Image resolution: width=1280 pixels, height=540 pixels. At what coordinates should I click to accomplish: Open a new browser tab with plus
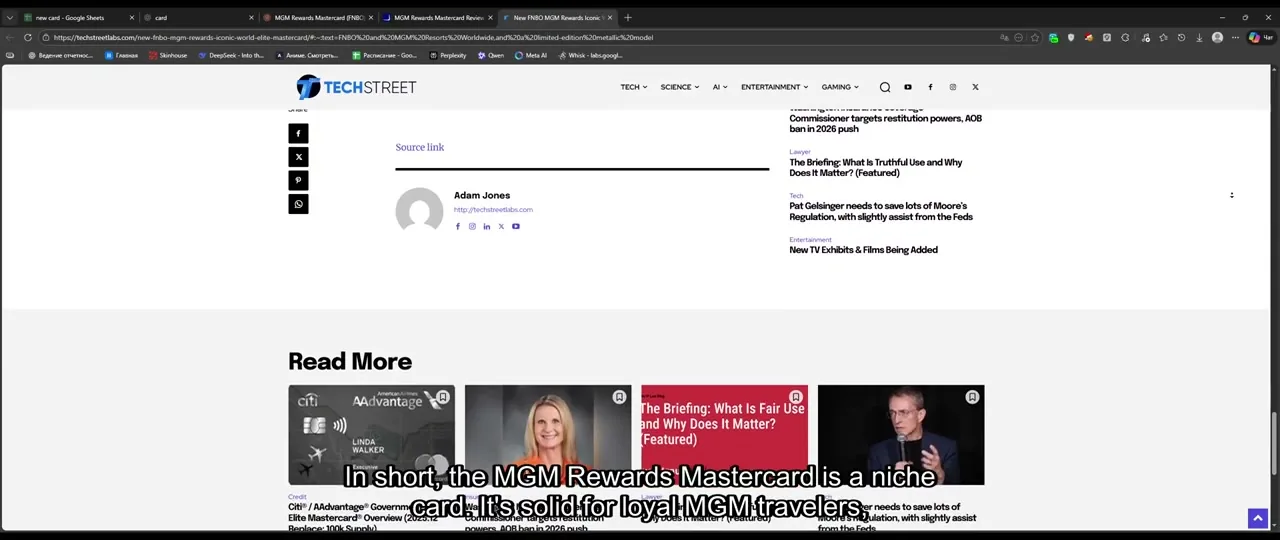(628, 17)
